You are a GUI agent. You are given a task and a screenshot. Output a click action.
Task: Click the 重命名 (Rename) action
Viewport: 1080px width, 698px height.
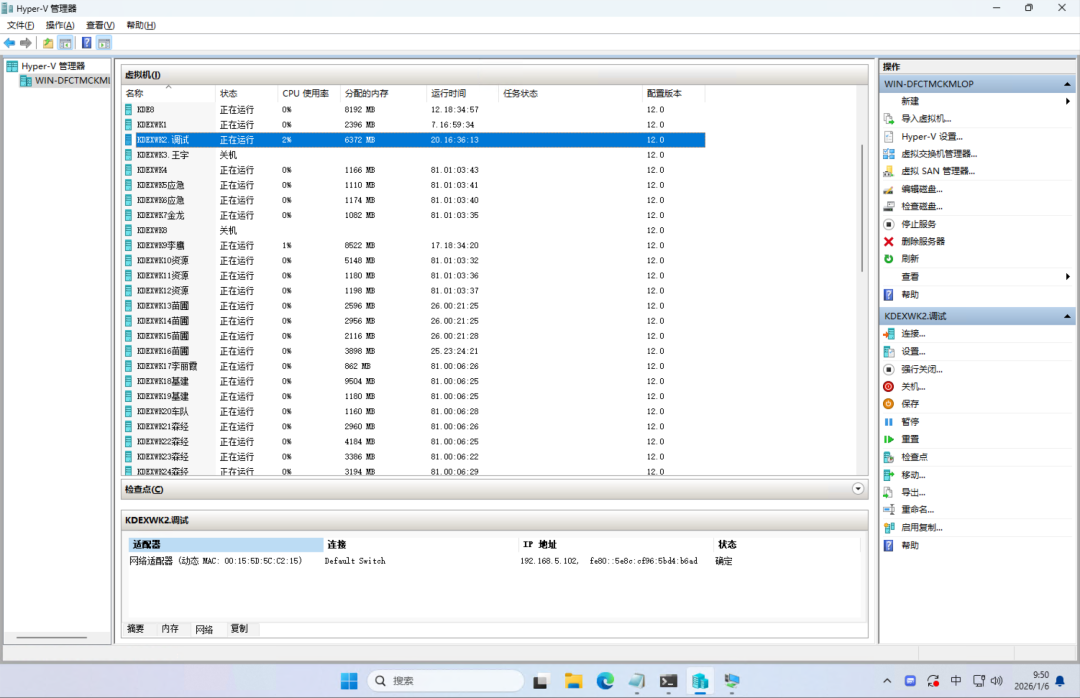click(x=917, y=509)
